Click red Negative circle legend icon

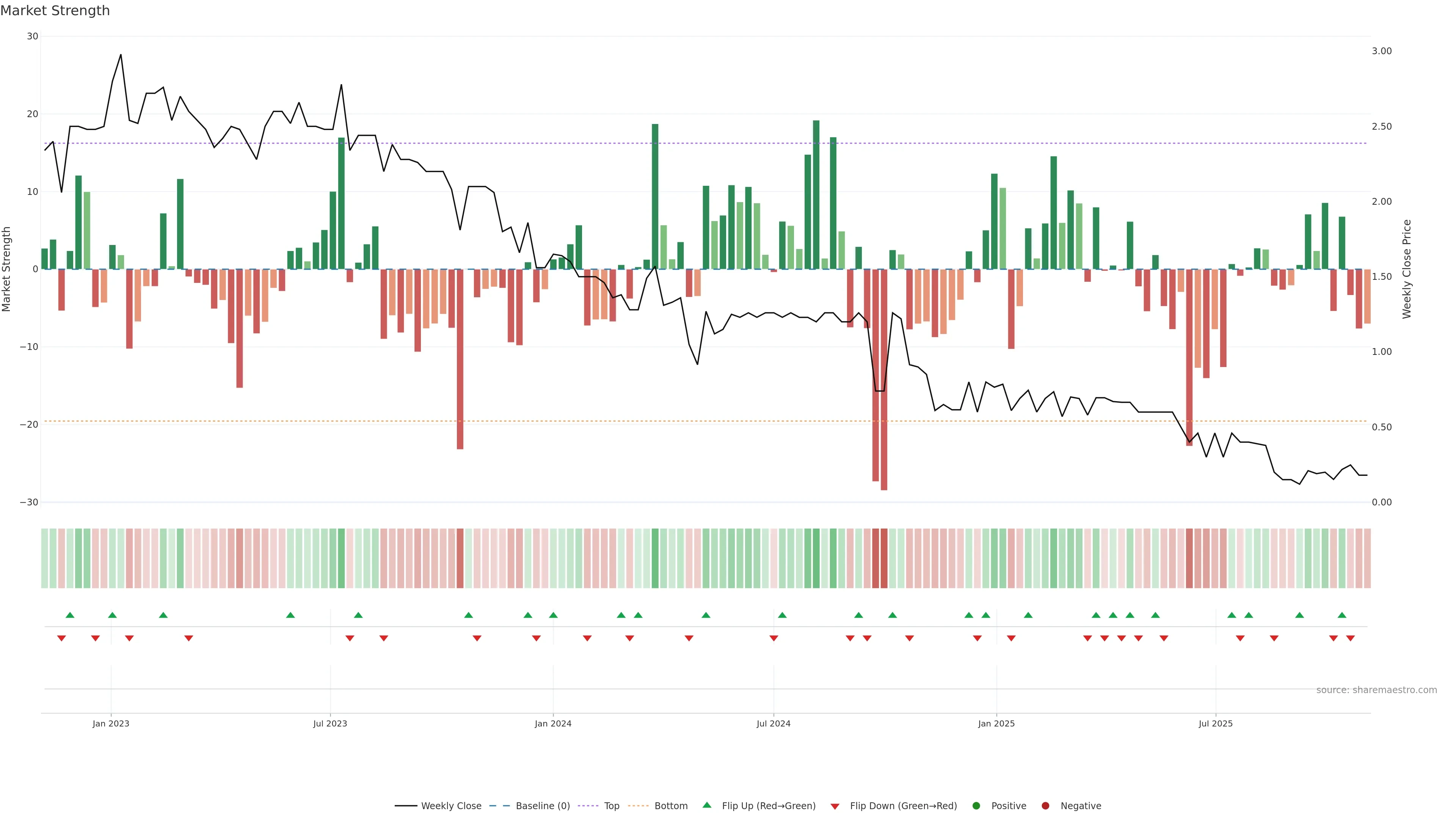click(1045, 805)
